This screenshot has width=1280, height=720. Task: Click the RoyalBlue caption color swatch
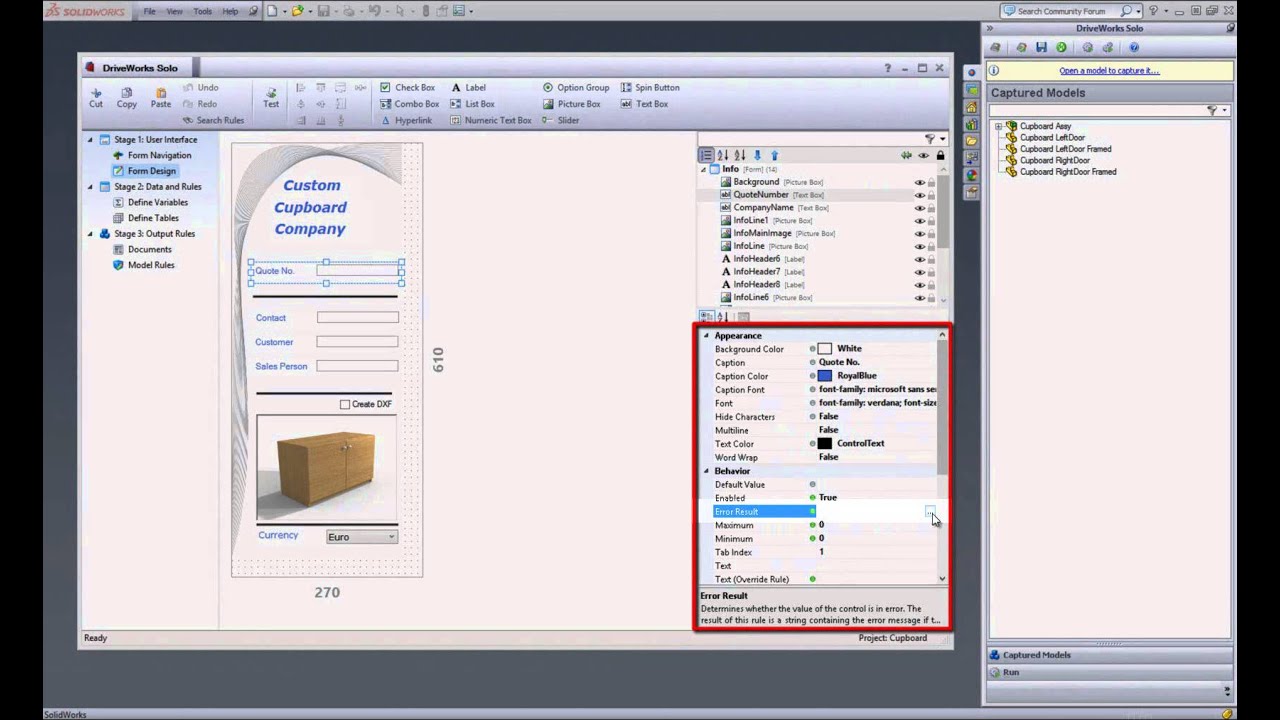coord(825,376)
